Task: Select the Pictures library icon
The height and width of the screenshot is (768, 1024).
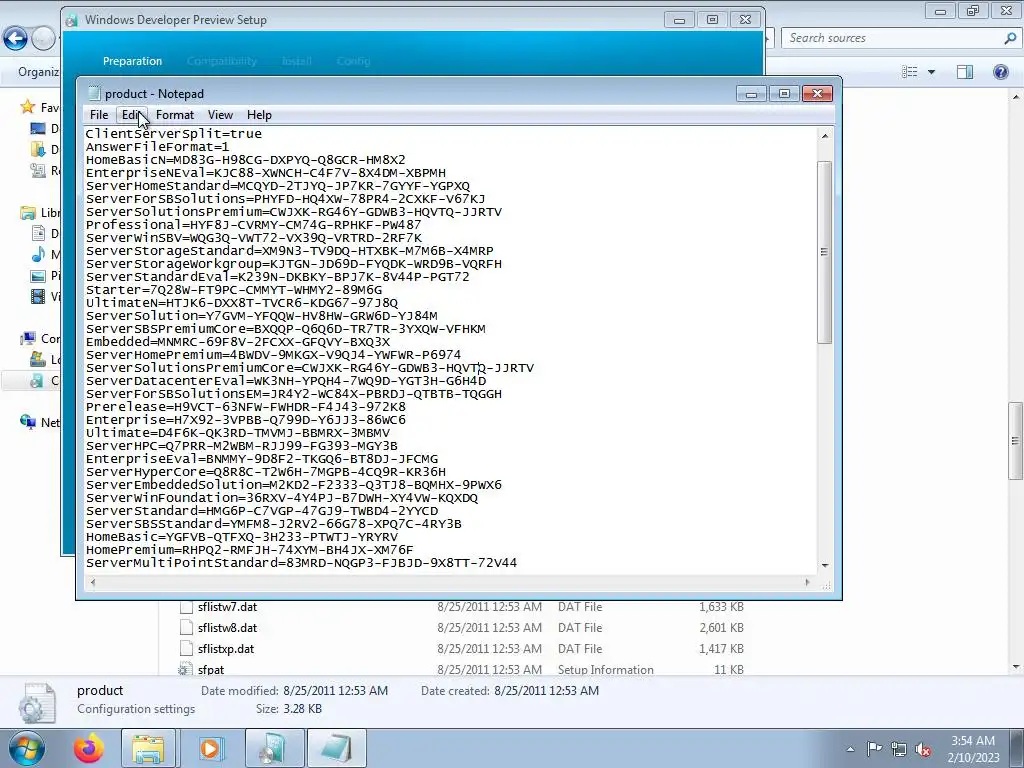Action: point(38,276)
